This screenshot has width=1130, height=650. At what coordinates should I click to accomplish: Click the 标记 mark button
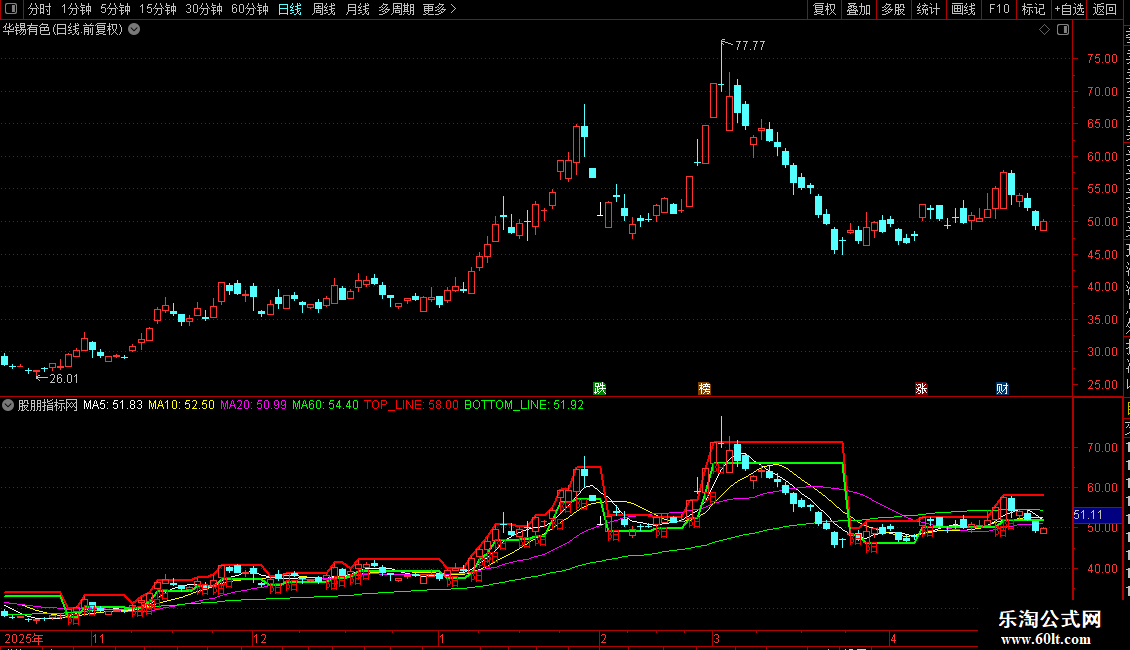pos(1033,9)
